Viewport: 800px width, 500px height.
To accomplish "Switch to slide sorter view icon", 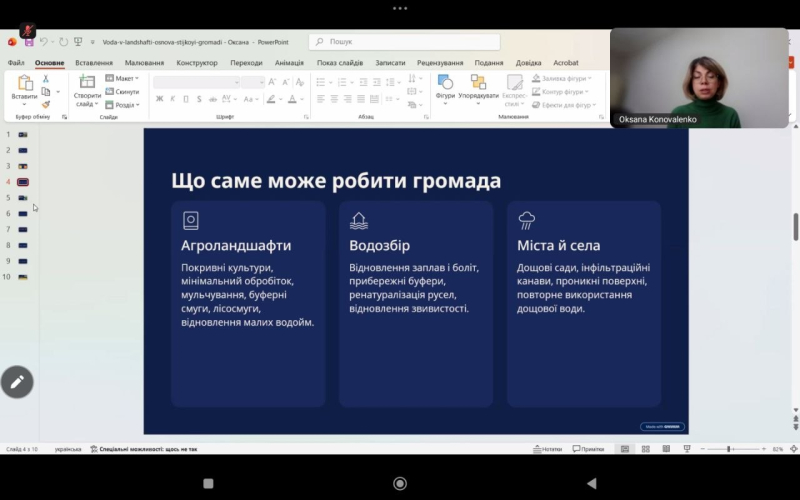I will (645, 449).
